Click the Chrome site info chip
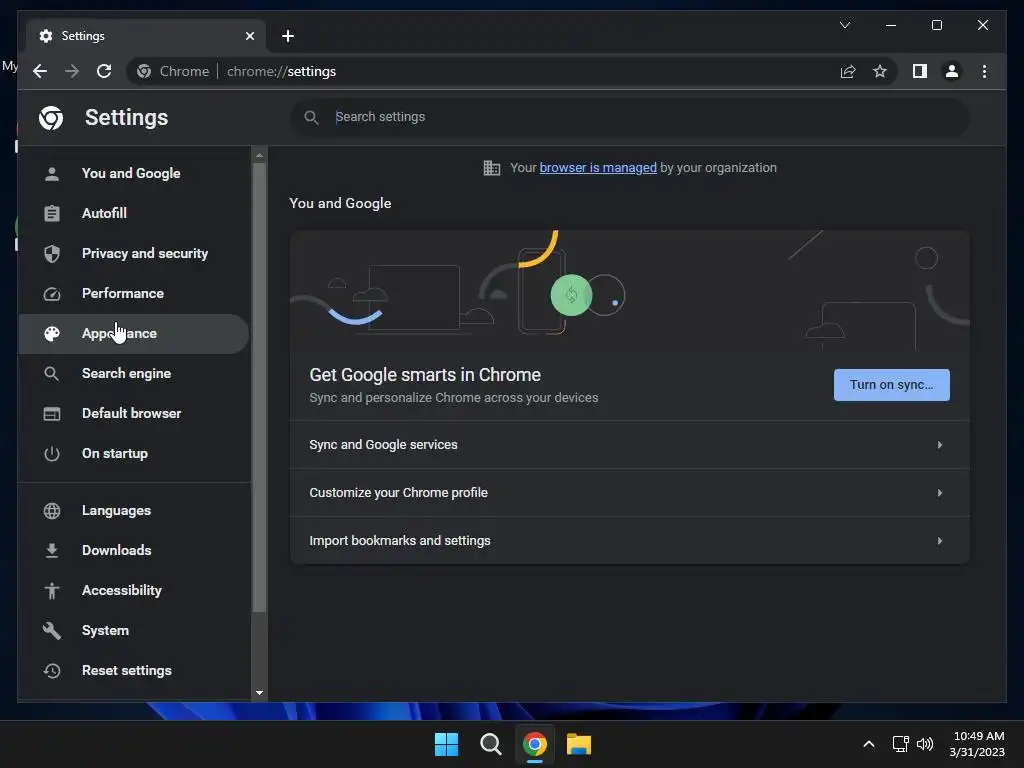 pos(173,71)
